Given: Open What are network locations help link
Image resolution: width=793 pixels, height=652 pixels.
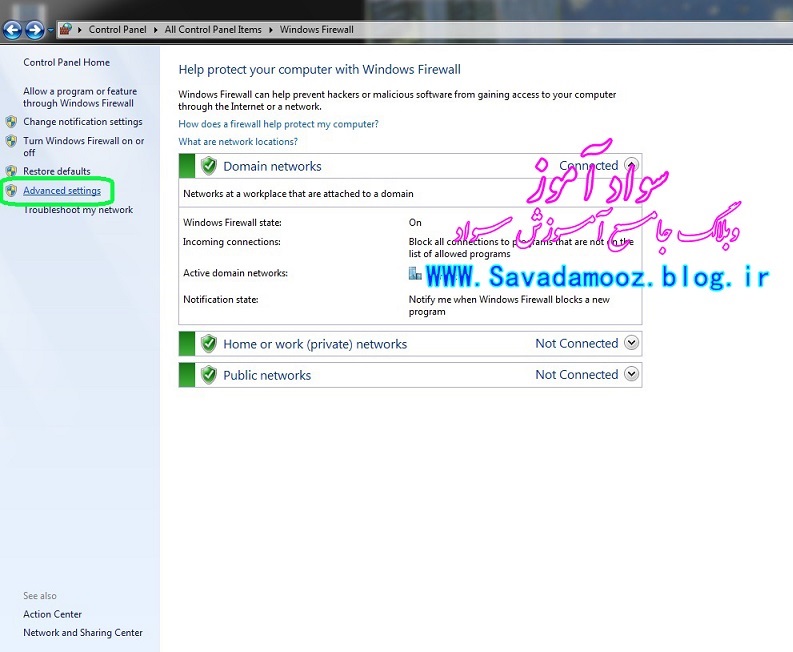Looking at the screenshot, I should (x=238, y=142).
